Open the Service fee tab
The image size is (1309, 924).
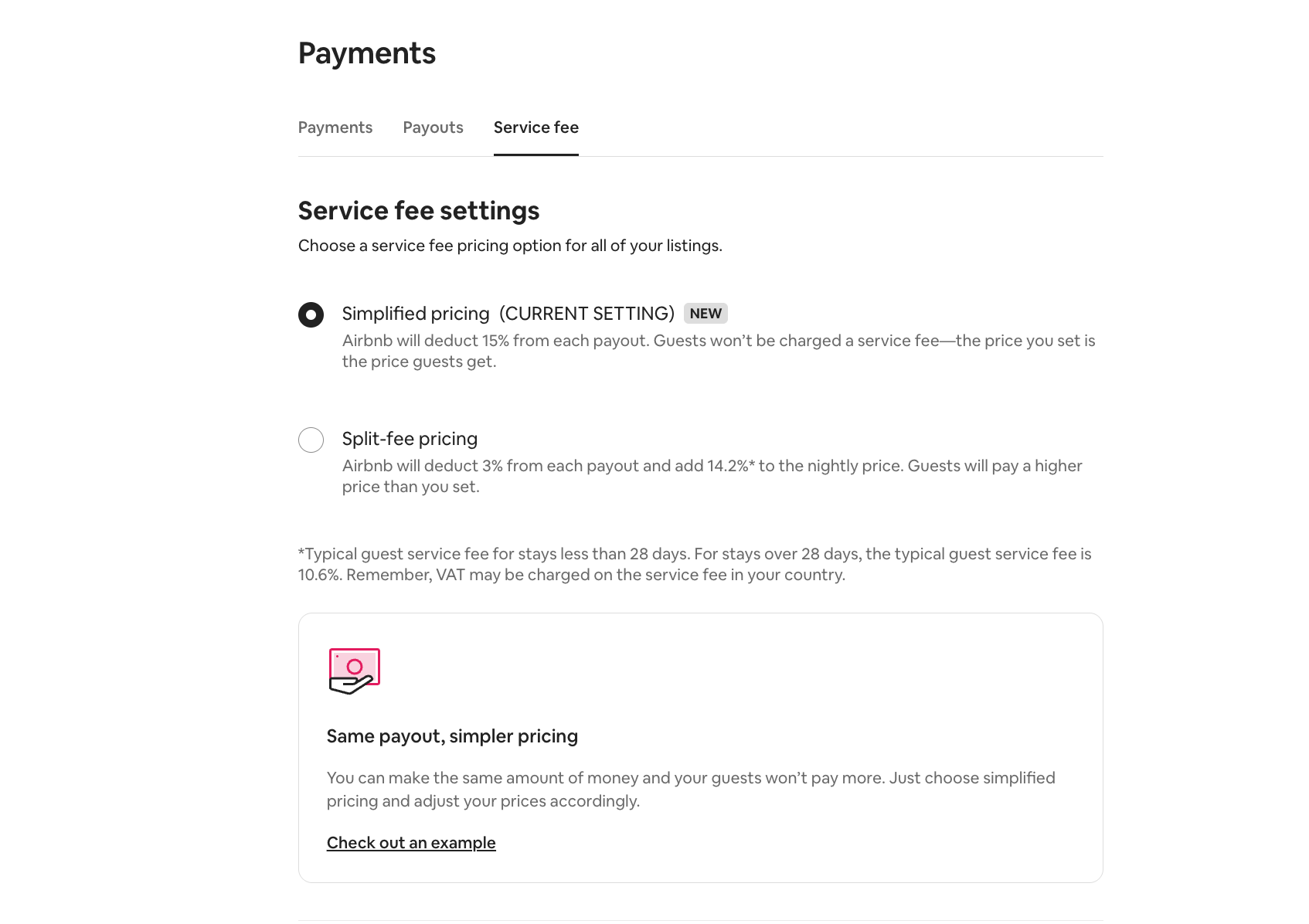[x=536, y=127]
